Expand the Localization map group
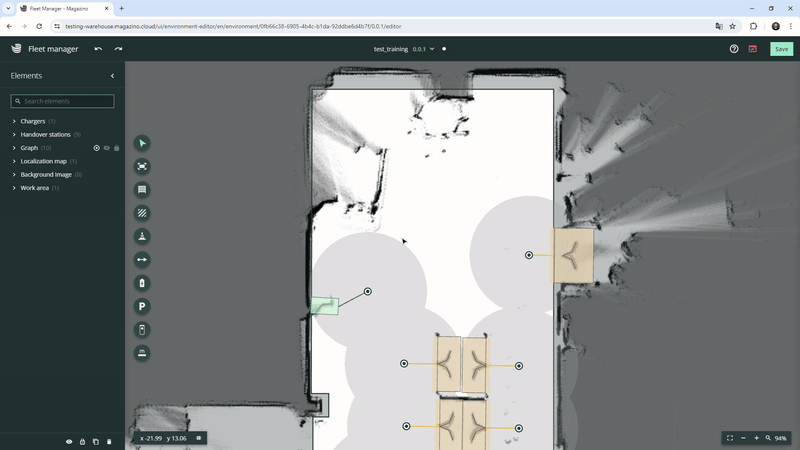 [x=14, y=161]
